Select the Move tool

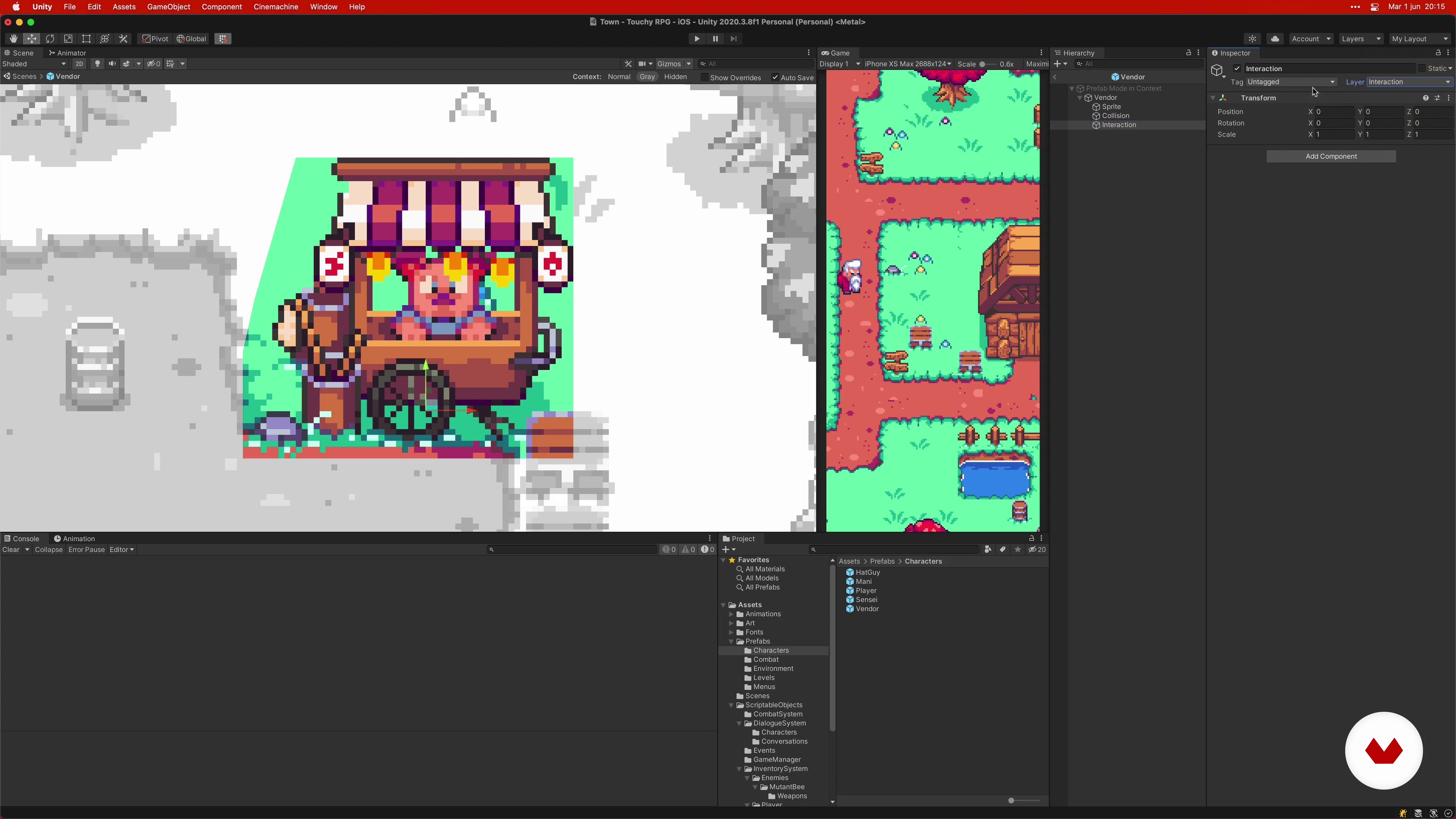coord(31,39)
